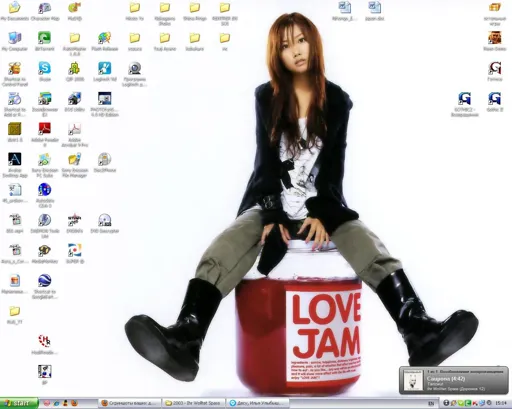Screen dimensions: 512x409
Task: Open the Sony Ericsson PC Suite shortcut
Action: pos(44,159)
